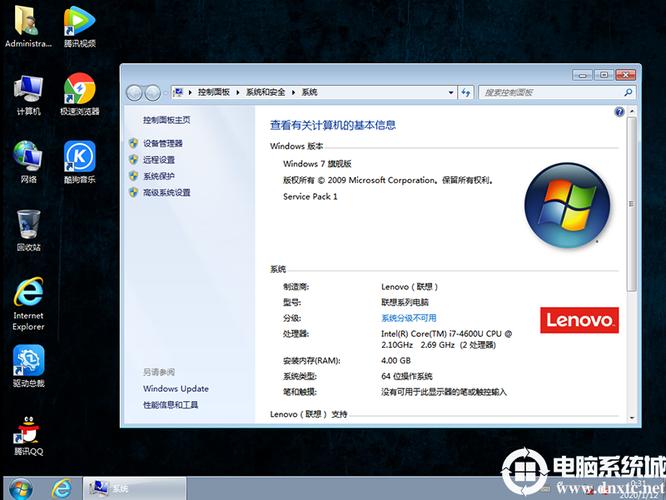The image size is (666, 500).
Task: Click the Lenovo logo image
Action: click(579, 320)
